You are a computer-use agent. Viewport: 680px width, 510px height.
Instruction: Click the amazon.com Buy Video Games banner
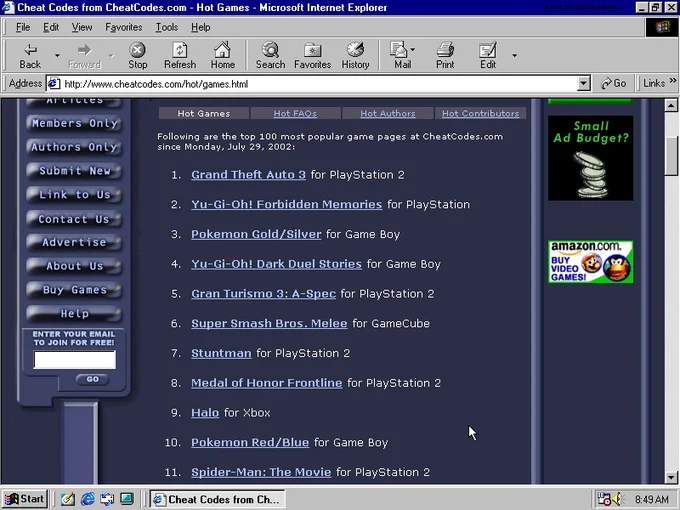pos(590,262)
